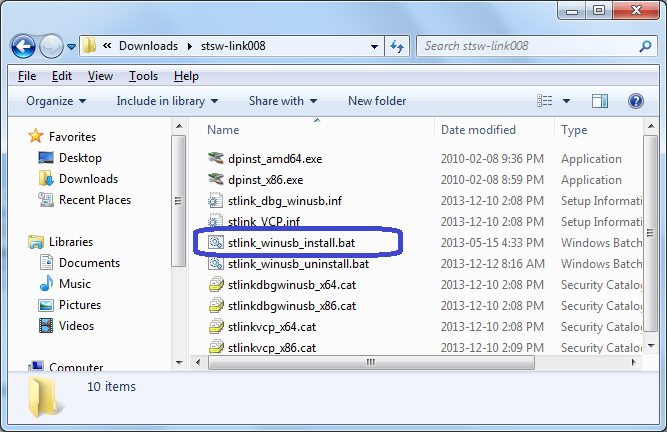Image resolution: width=667 pixels, height=432 pixels.
Task: Select stlink_winusb_install.bat file icon
Action: click(x=216, y=242)
